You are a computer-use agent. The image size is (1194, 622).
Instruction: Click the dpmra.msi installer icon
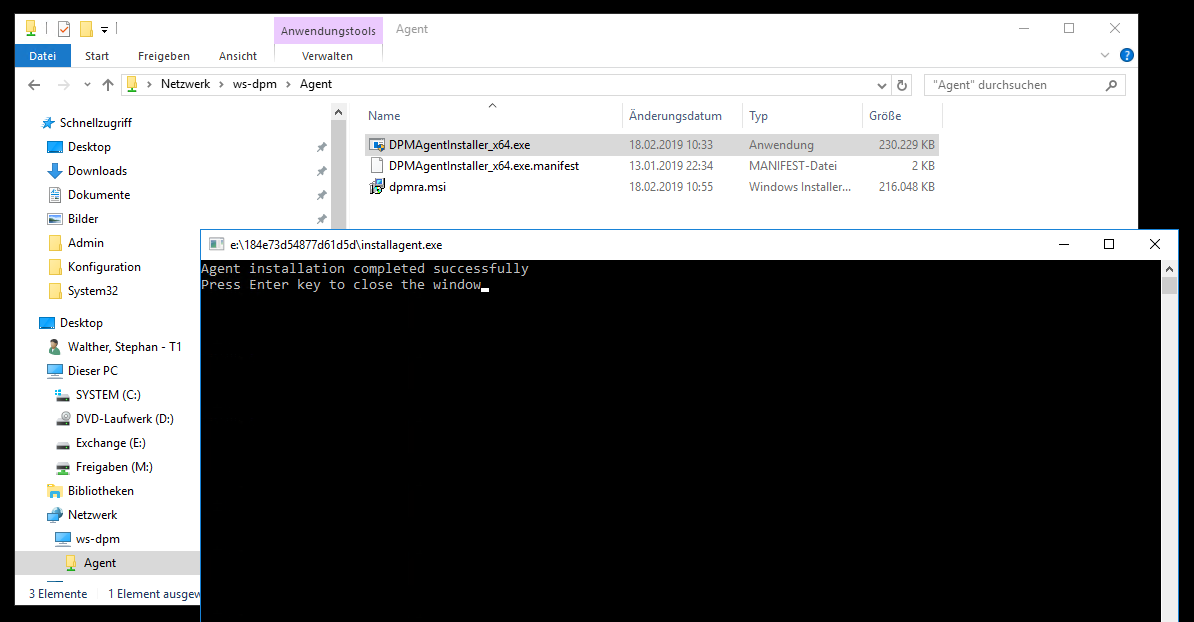pos(376,187)
